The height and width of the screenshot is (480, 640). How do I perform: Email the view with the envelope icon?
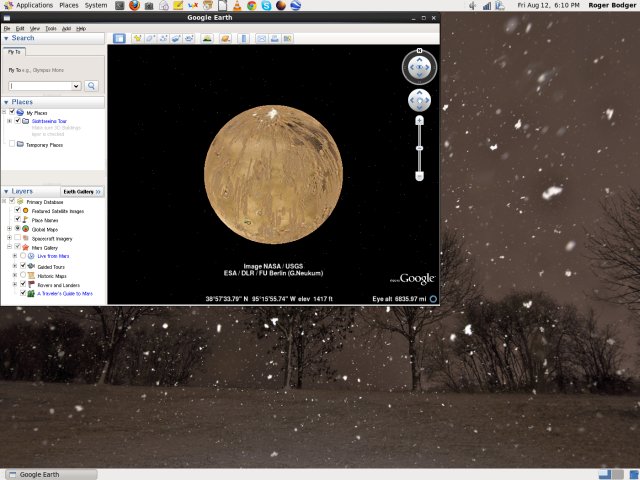point(262,38)
